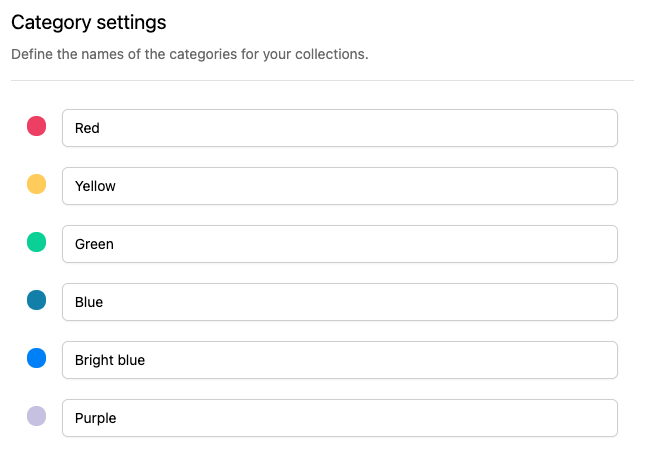
Task: Choose the pale purple color swatch
Action: (36, 416)
